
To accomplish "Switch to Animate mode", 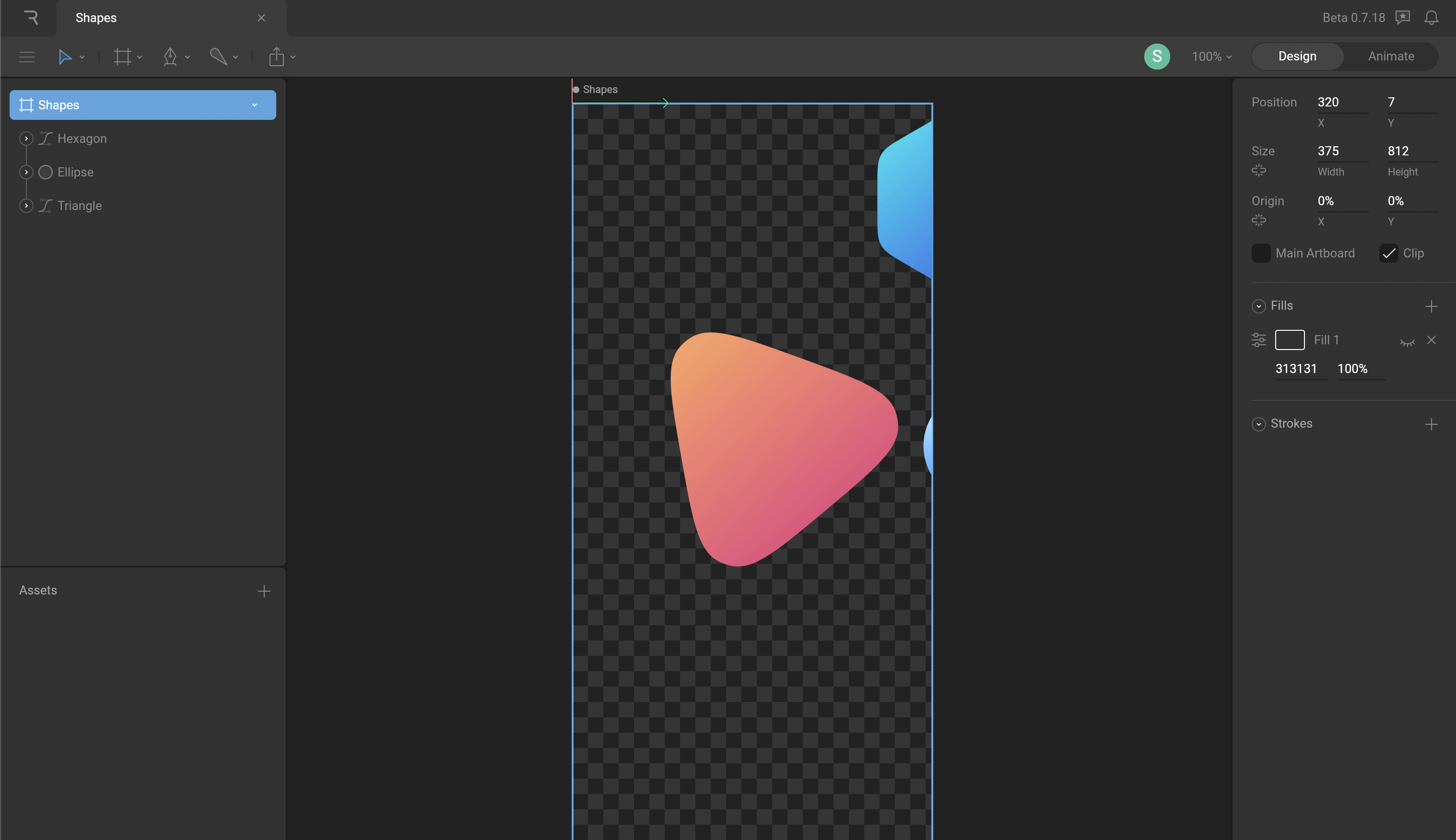I will pyautogui.click(x=1391, y=57).
